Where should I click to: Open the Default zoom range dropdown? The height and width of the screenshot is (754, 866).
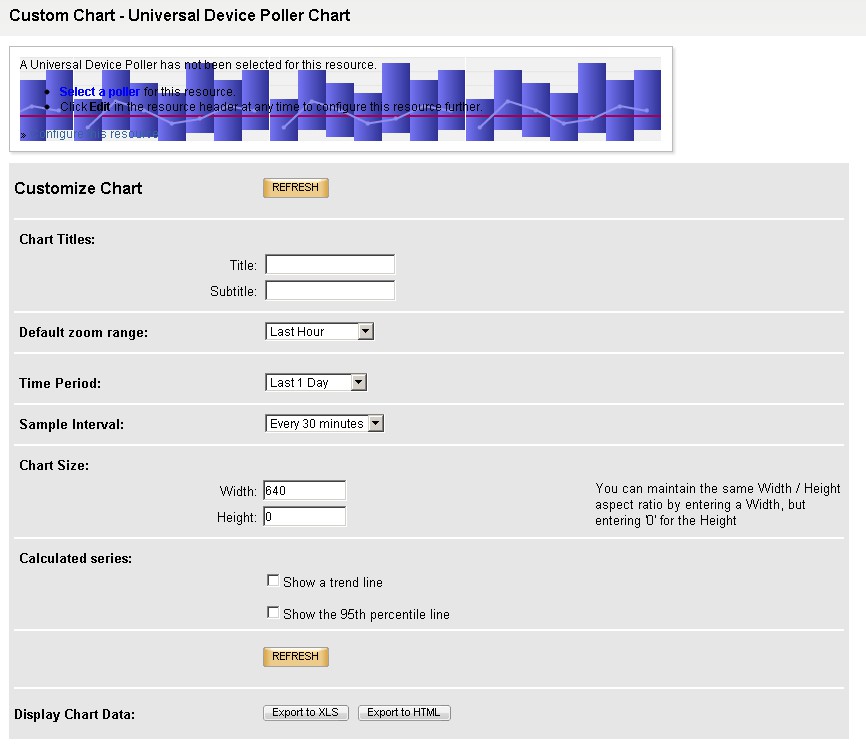click(x=319, y=331)
